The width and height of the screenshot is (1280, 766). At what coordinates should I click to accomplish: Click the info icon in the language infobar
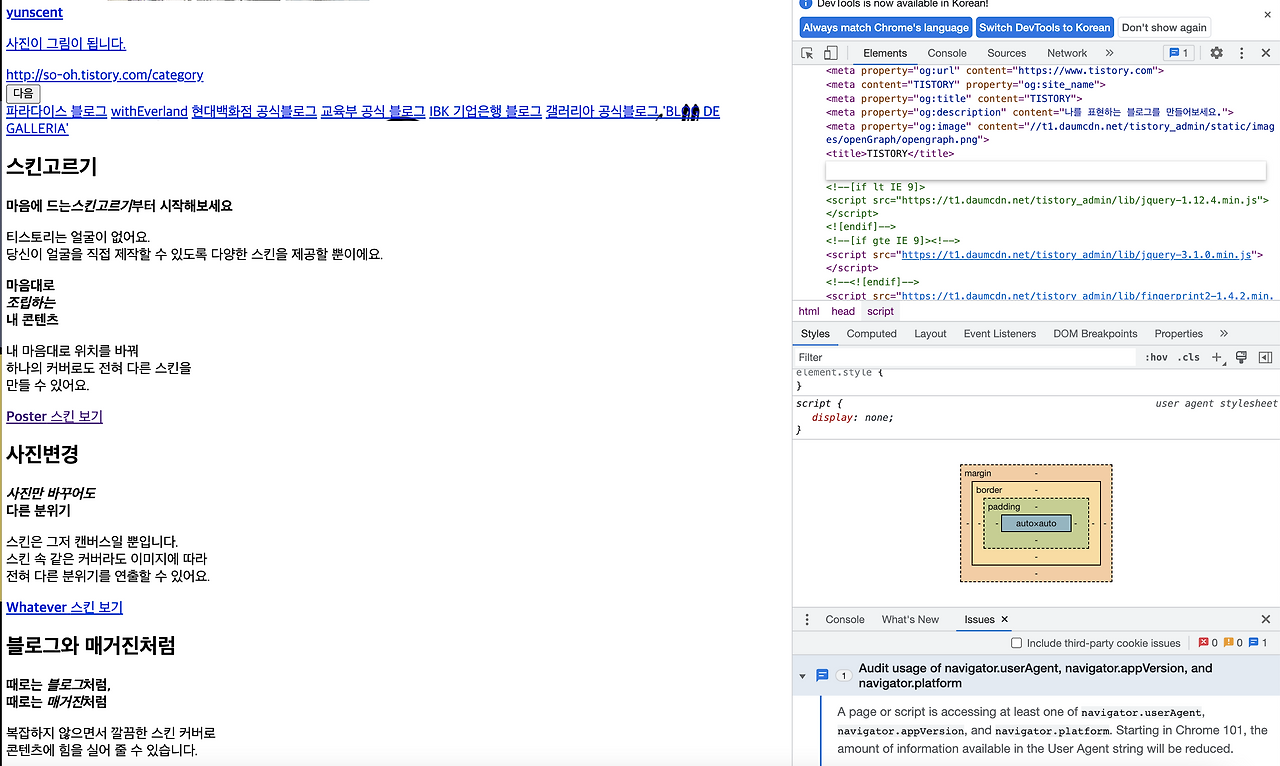click(x=806, y=4)
